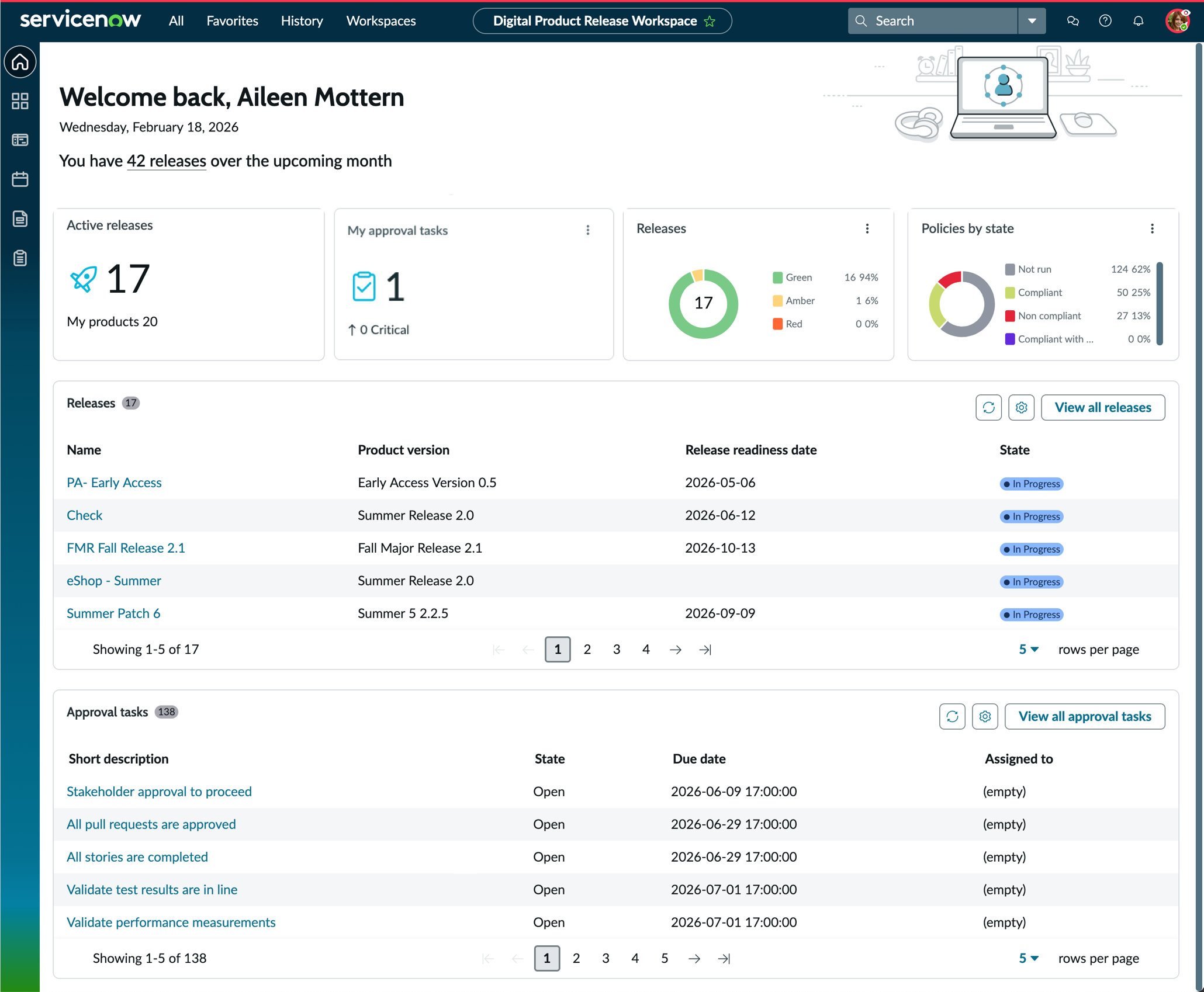Image resolution: width=1204 pixels, height=992 pixels.
Task: Open the chat icon in header
Action: (x=1072, y=21)
